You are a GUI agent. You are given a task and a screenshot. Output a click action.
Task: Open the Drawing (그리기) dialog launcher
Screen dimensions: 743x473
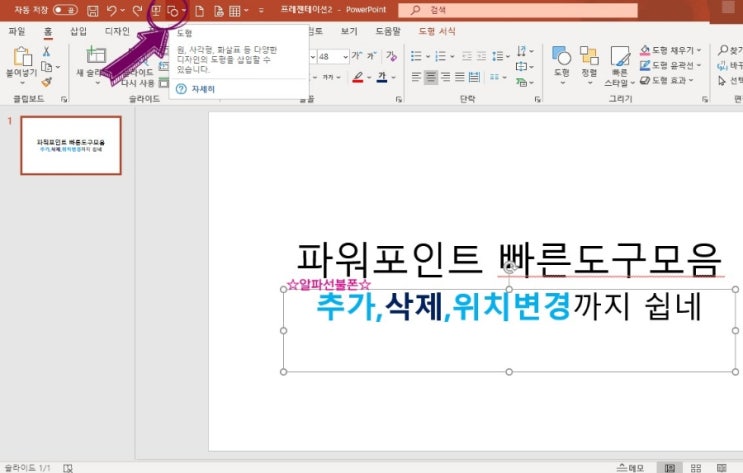pyautogui.click(x=705, y=99)
